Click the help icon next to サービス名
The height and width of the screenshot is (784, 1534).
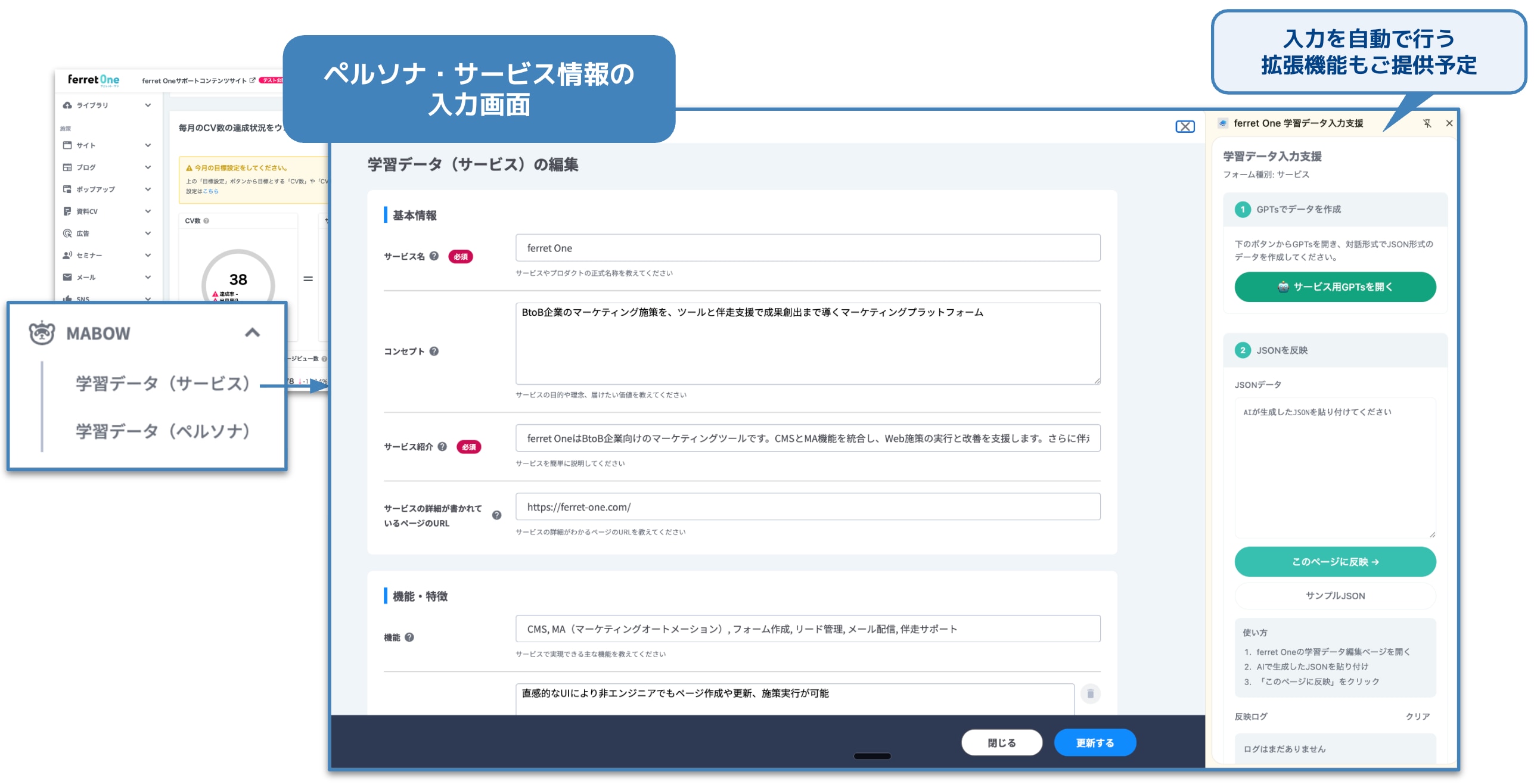(434, 256)
